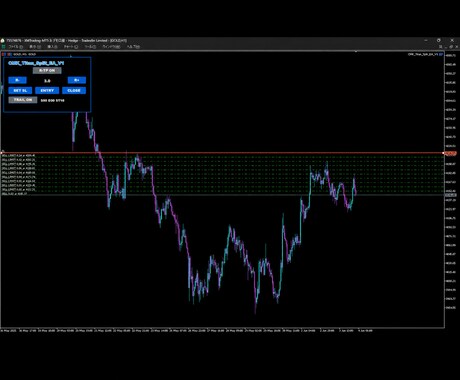Open the ツール (Tools) menu
Viewport: 460px width, 380px height.
coord(90,47)
